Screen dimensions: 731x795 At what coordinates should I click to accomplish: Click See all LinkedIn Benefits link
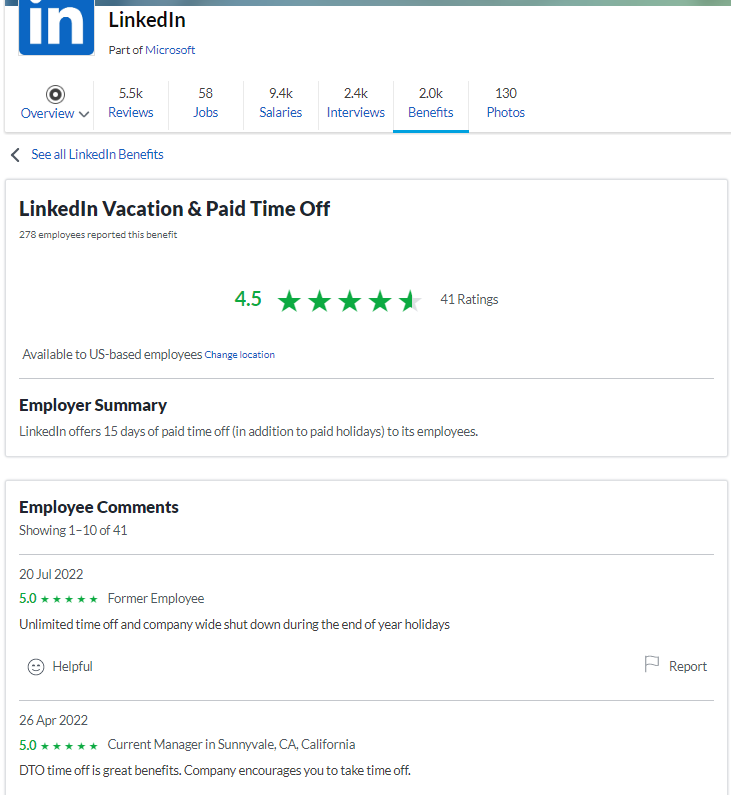point(97,155)
